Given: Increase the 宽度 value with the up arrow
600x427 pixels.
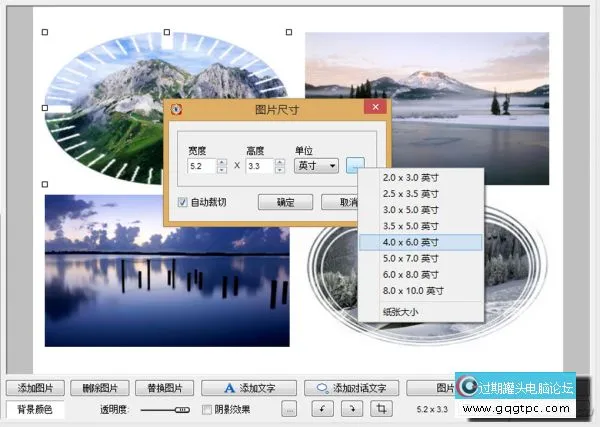Looking at the screenshot, I should point(222,162).
